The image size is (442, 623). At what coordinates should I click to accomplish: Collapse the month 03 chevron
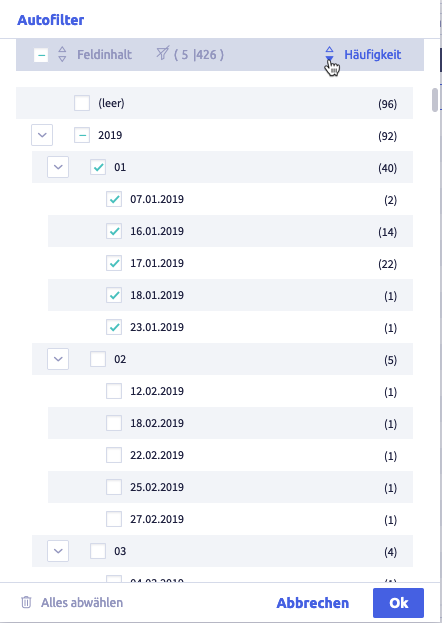click(58, 551)
